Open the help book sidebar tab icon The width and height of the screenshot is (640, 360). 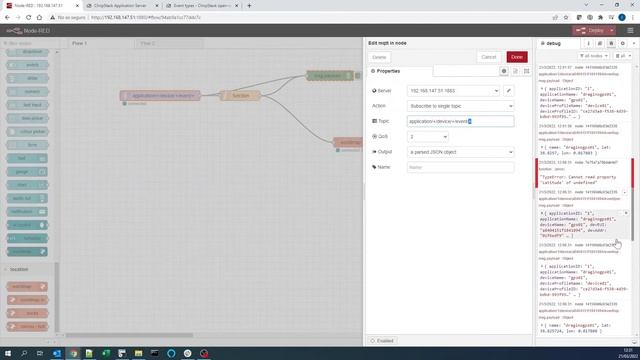click(x=600, y=43)
